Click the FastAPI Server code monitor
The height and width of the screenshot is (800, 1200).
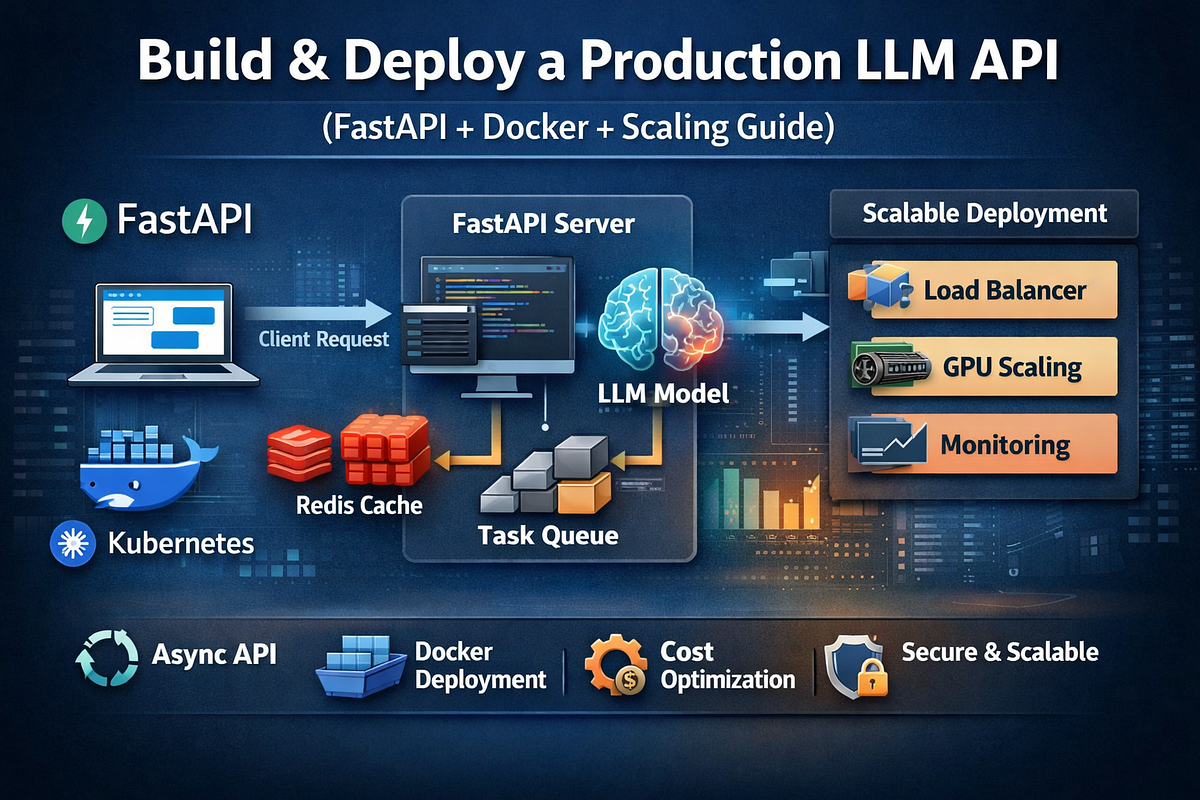point(490,325)
